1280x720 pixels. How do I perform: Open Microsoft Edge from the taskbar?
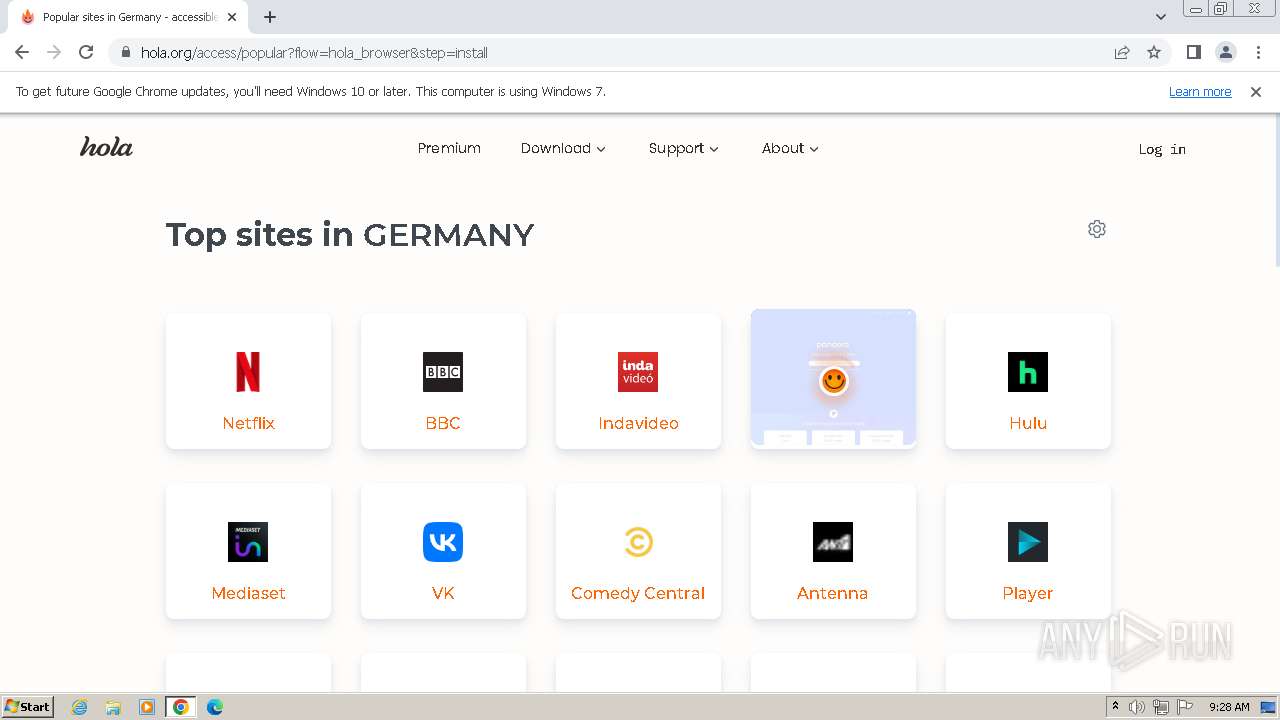coord(214,707)
